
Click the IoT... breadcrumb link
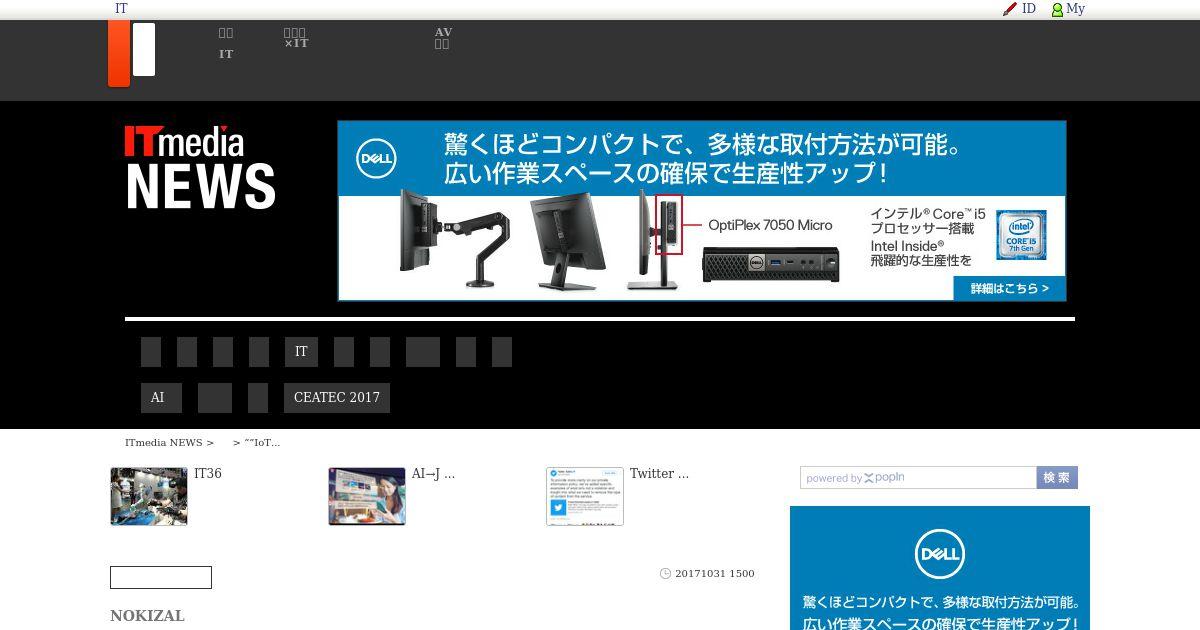[x=262, y=443]
